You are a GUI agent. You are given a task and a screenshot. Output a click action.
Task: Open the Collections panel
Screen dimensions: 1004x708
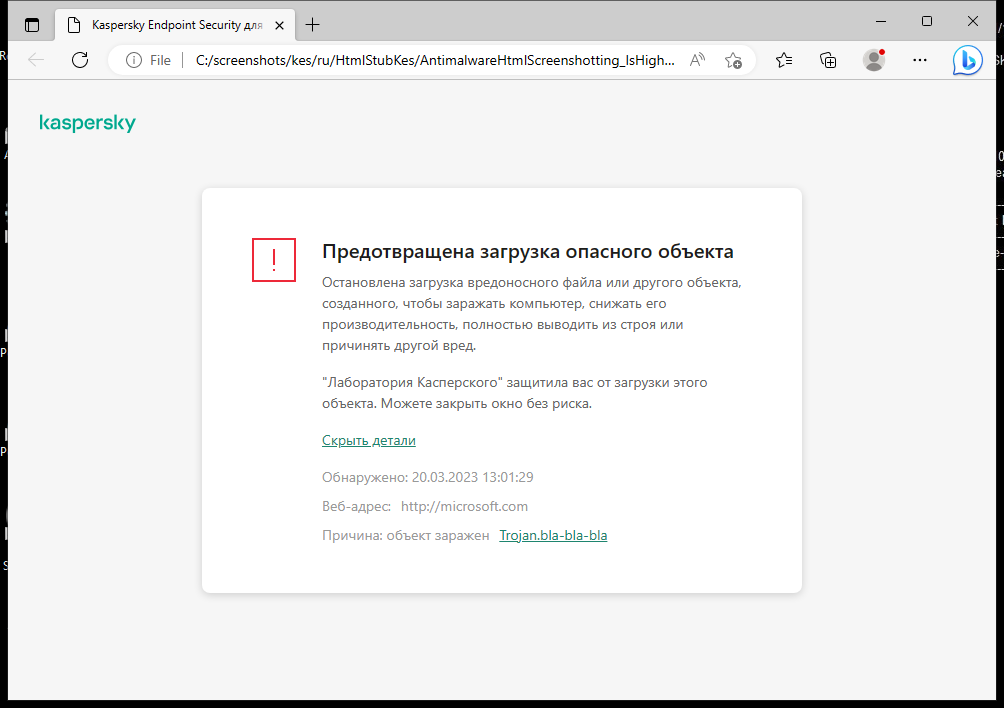pos(828,60)
